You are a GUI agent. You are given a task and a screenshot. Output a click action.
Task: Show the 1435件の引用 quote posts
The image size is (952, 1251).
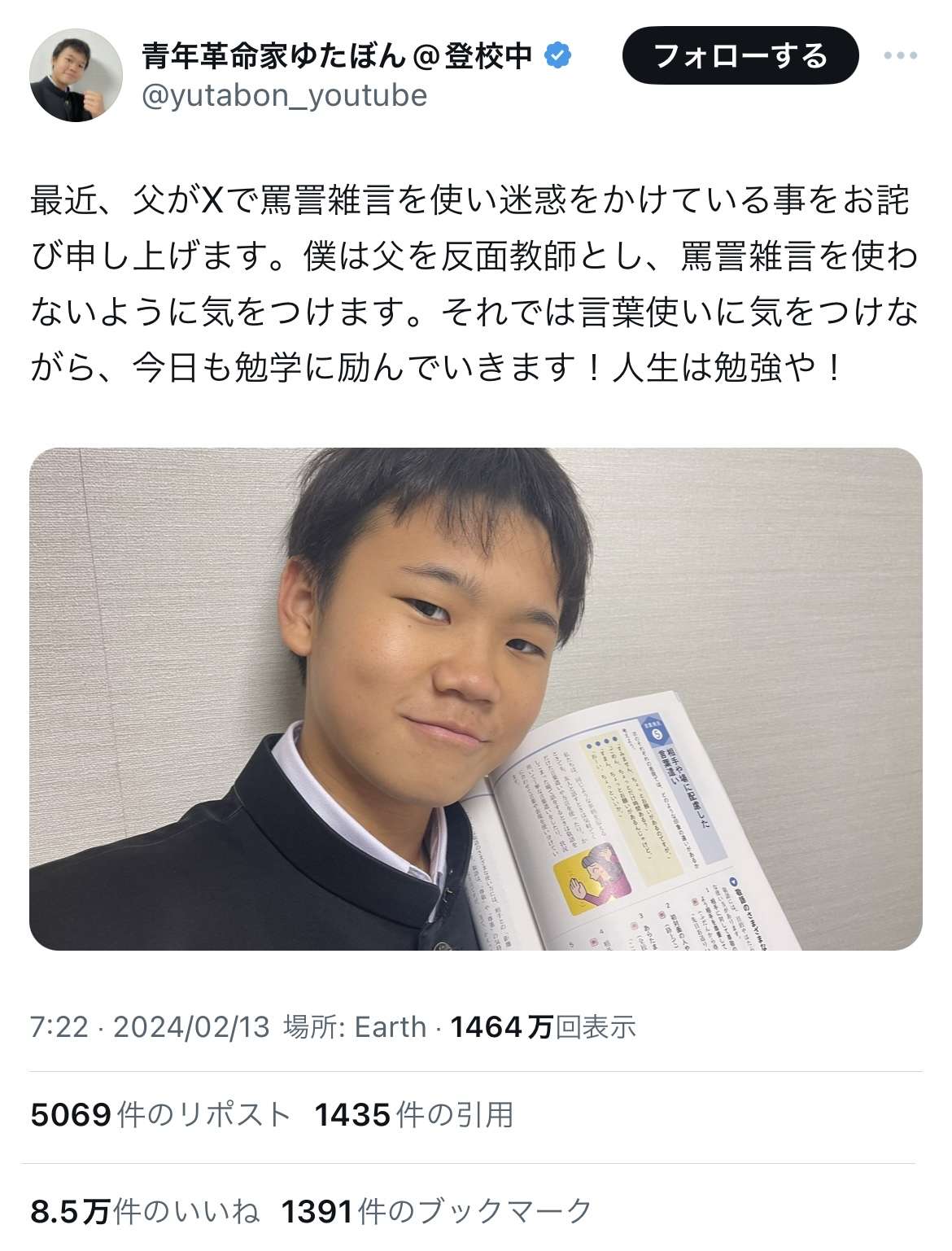tap(414, 1114)
